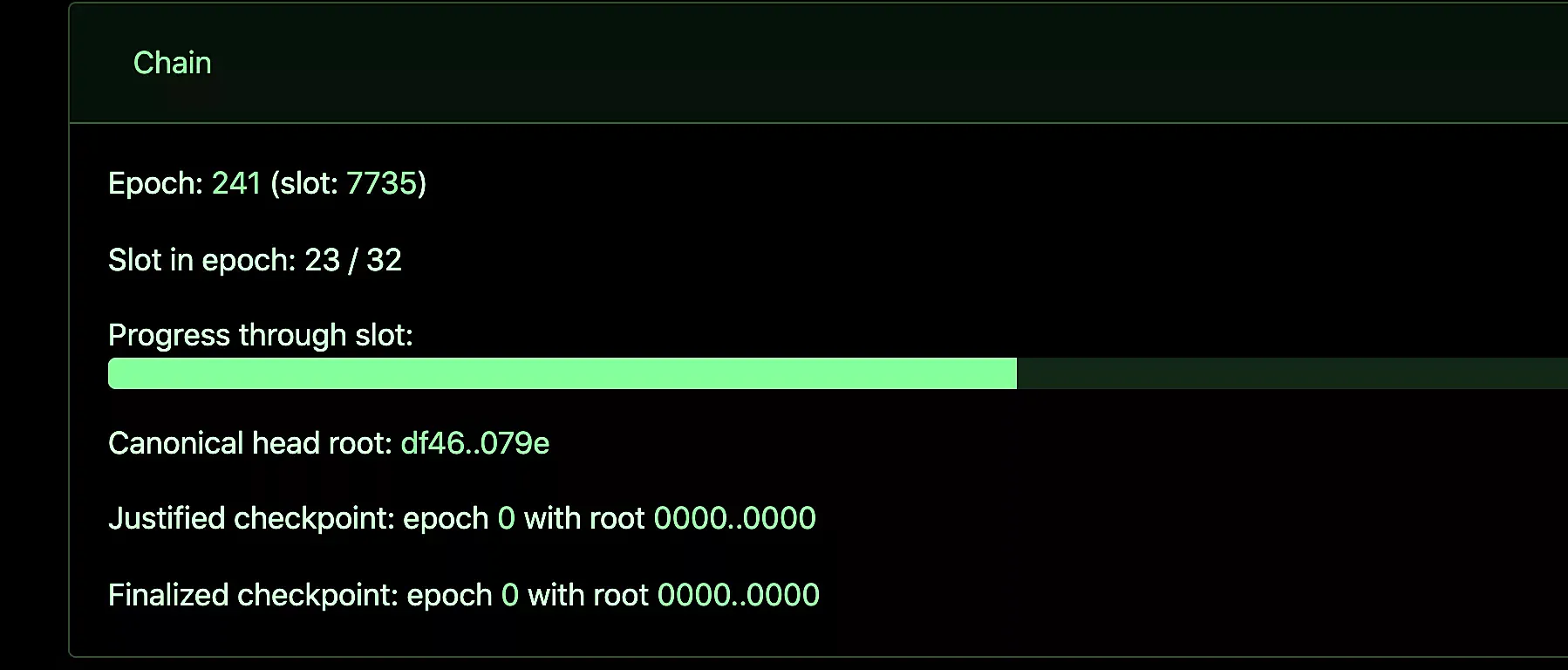
Task: Click the slot number 7735
Action: click(382, 183)
